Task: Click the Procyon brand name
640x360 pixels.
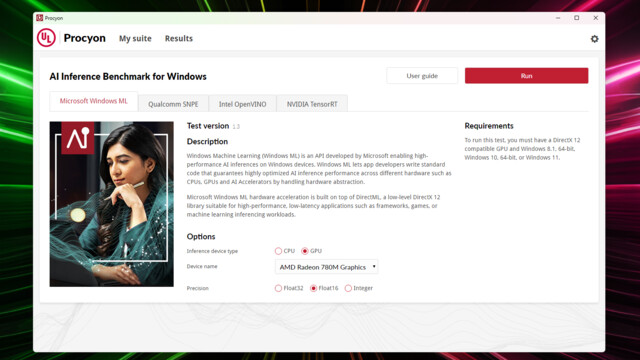Action: pos(84,38)
